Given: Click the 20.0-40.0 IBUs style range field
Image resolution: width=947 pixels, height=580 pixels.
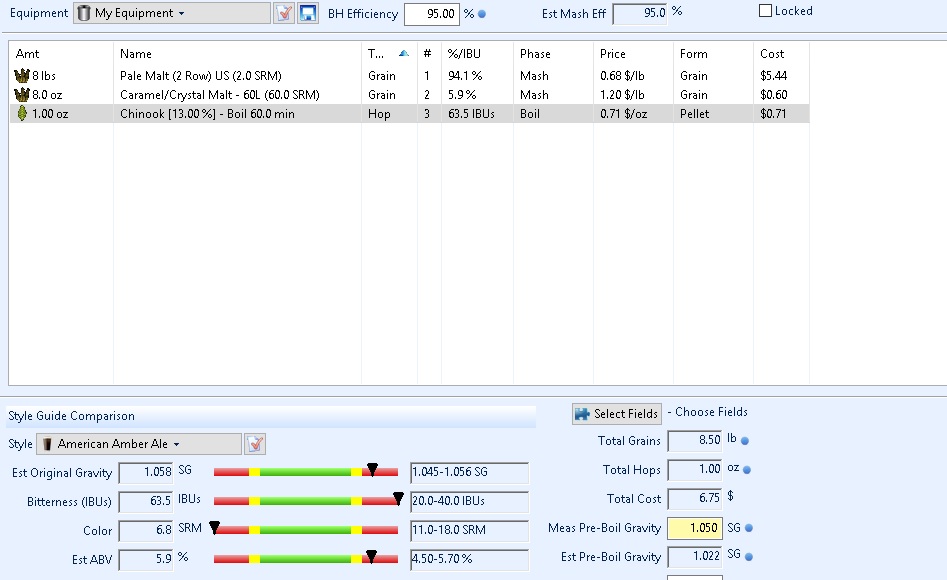Looking at the screenshot, I should tap(469, 501).
